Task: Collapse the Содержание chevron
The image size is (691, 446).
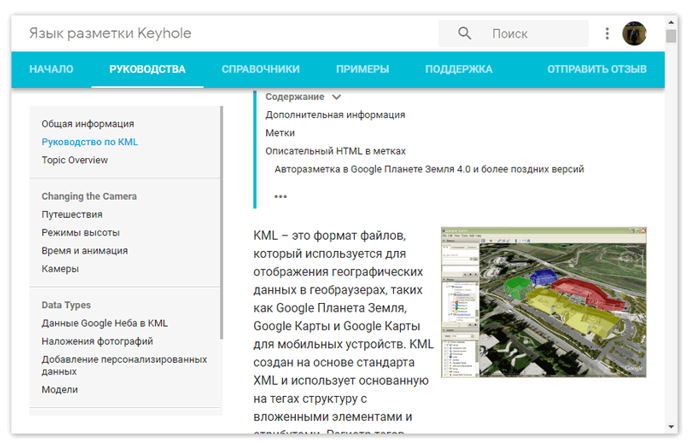Action: pyautogui.click(x=336, y=97)
